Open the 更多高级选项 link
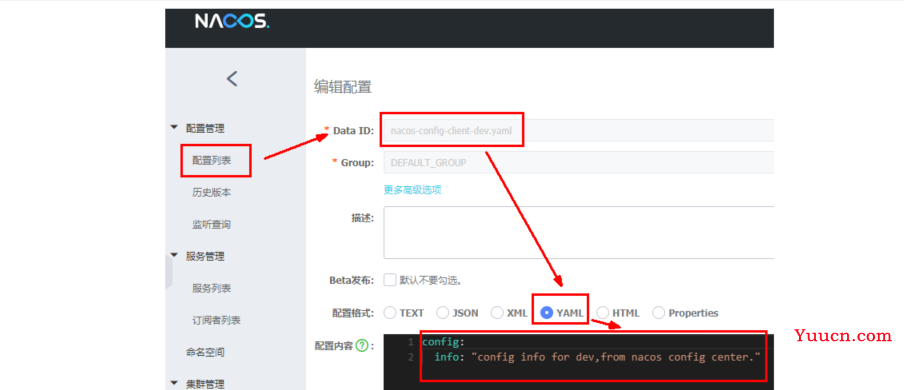 (413, 190)
